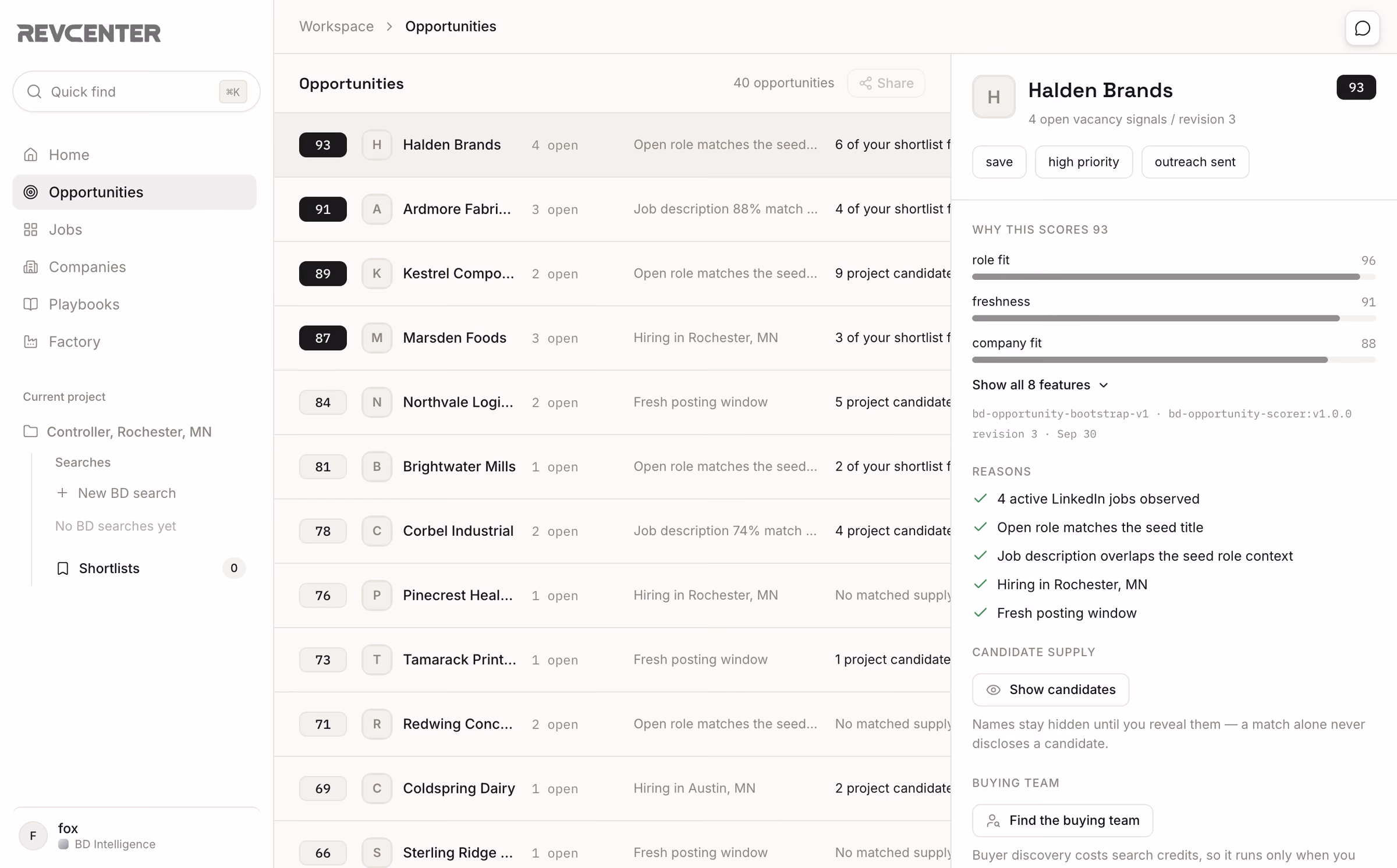Image resolution: width=1397 pixels, height=868 pixels.
Task: Click Find the buying team button
Action: 1062,820
